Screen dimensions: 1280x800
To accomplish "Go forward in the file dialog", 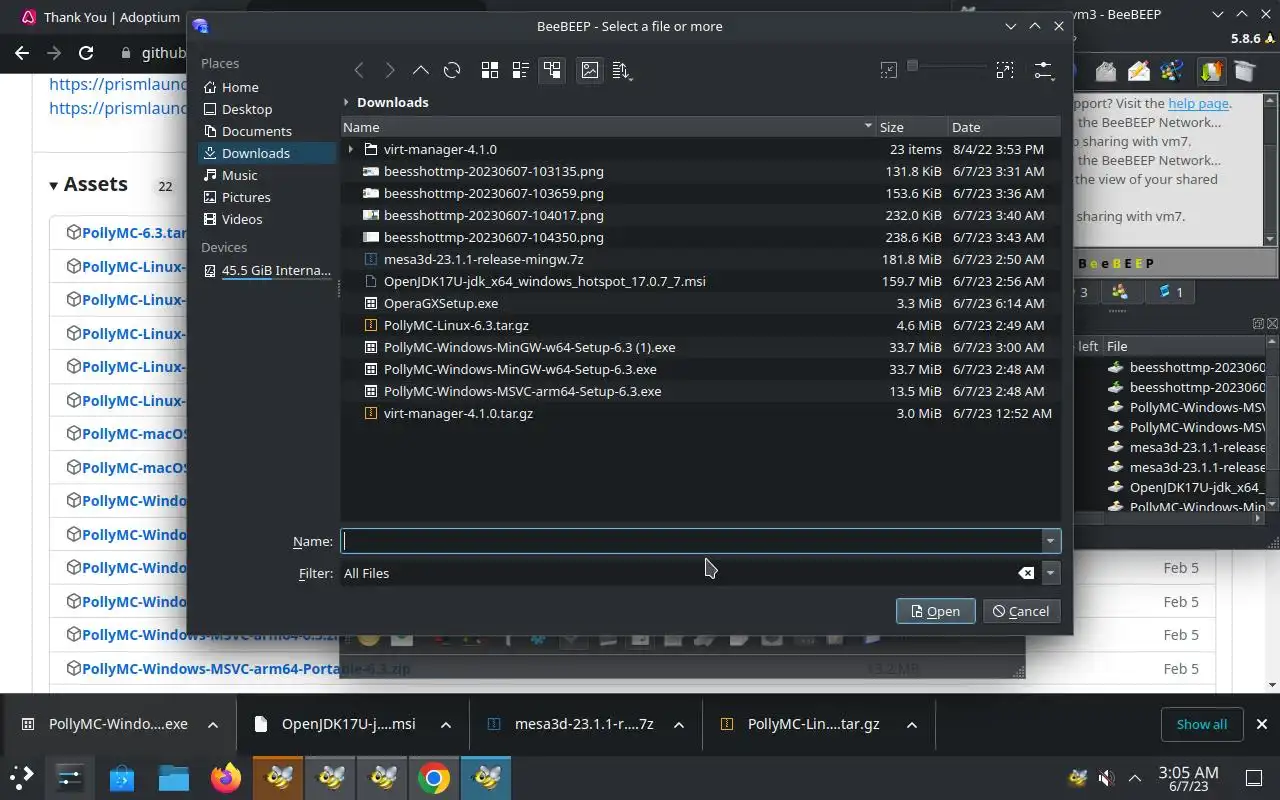I will coord(390,70).
